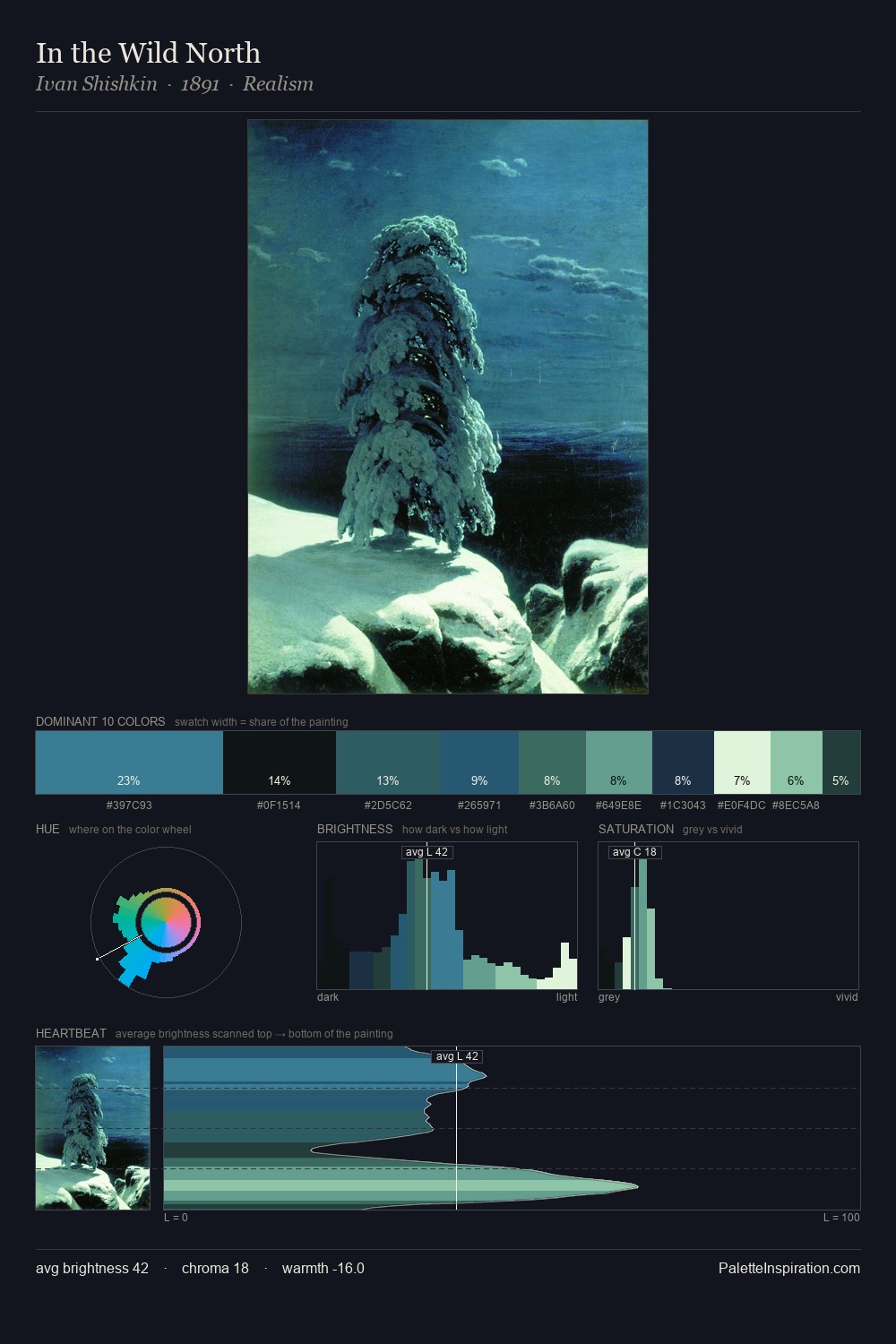The width and height of the screenshot is (896, 1344).
Task: Click the 'dark' axis label
Action: point(328,997)
